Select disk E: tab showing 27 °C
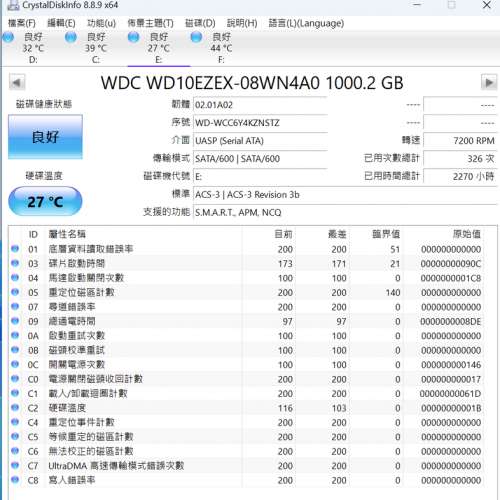This screenshot has height=500, width=500. point(159,48)
